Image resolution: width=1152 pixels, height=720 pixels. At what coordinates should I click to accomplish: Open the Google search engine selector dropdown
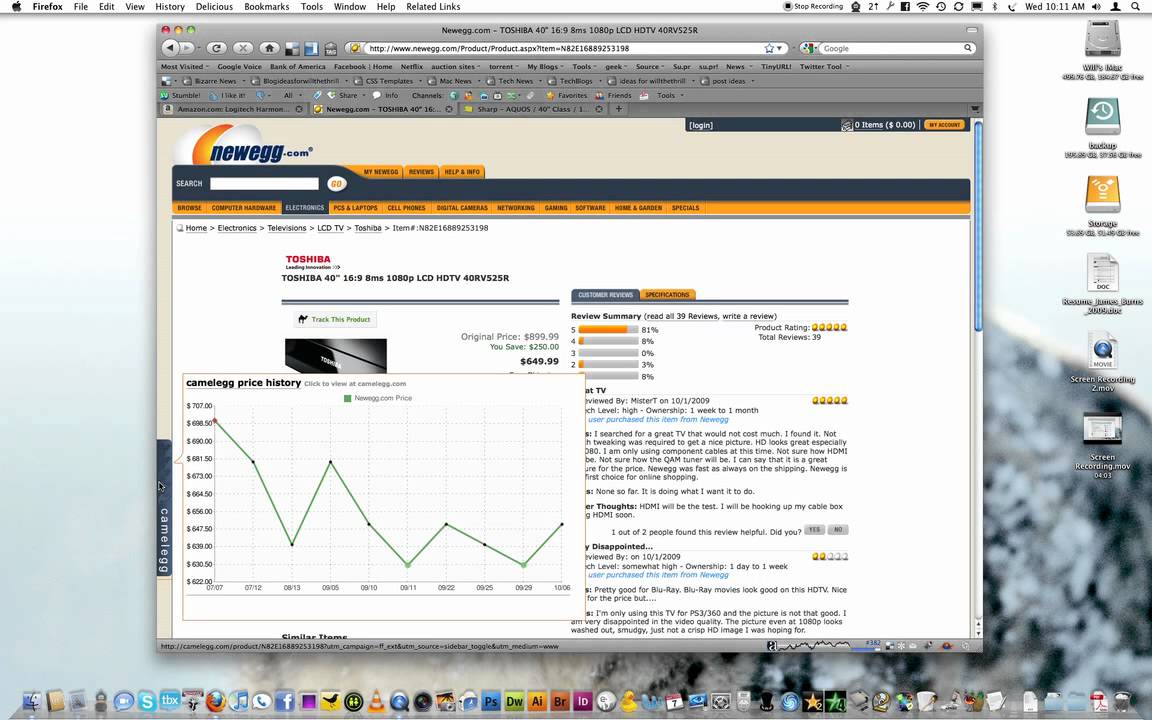pos(810,48)
